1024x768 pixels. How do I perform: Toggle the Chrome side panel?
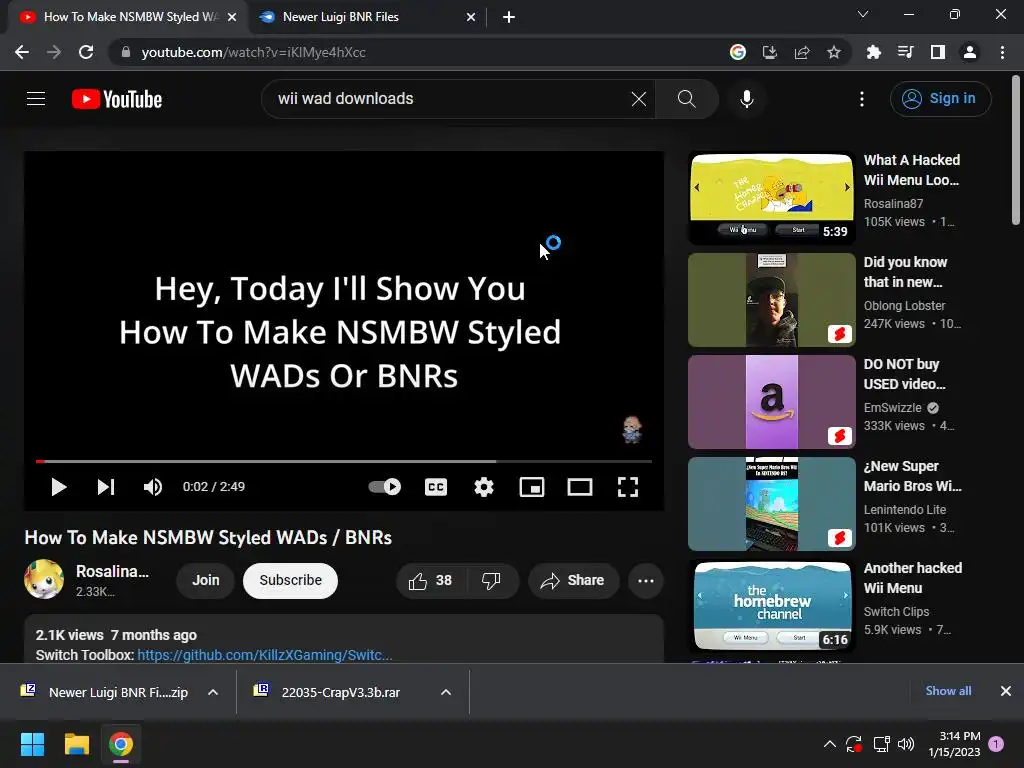point(938,52)
